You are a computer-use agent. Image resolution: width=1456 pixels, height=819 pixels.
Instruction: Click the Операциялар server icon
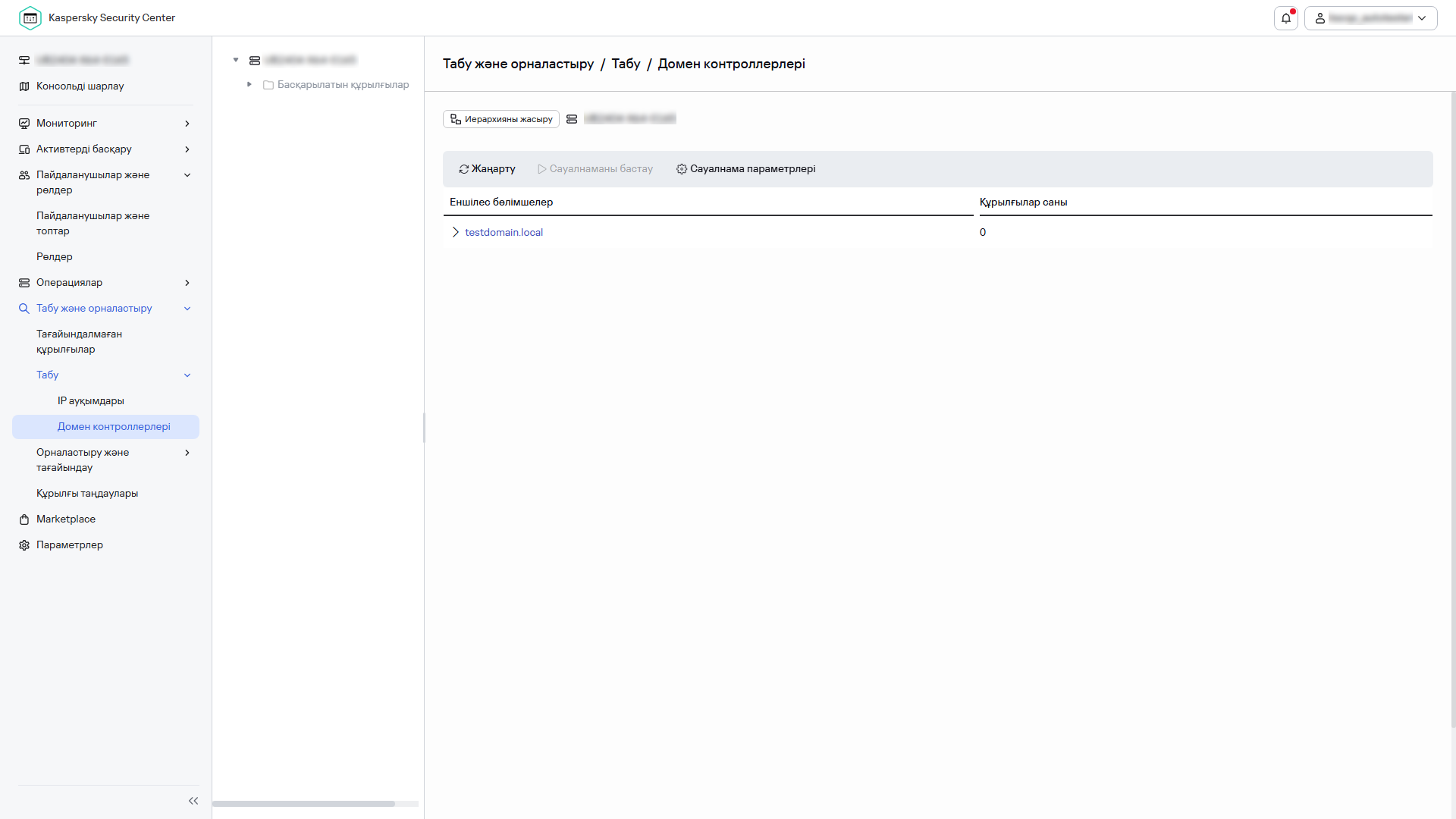pyautogui.click(x=24, y=283)
